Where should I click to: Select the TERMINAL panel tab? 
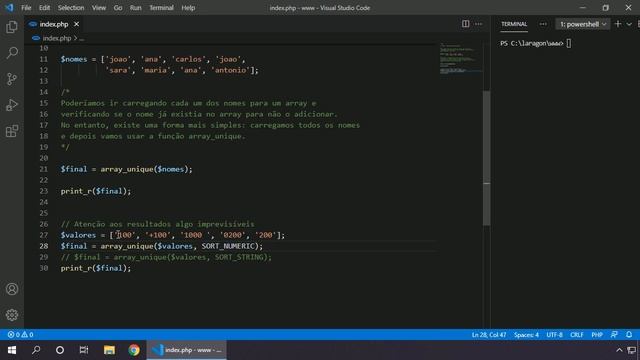point(514,24)
